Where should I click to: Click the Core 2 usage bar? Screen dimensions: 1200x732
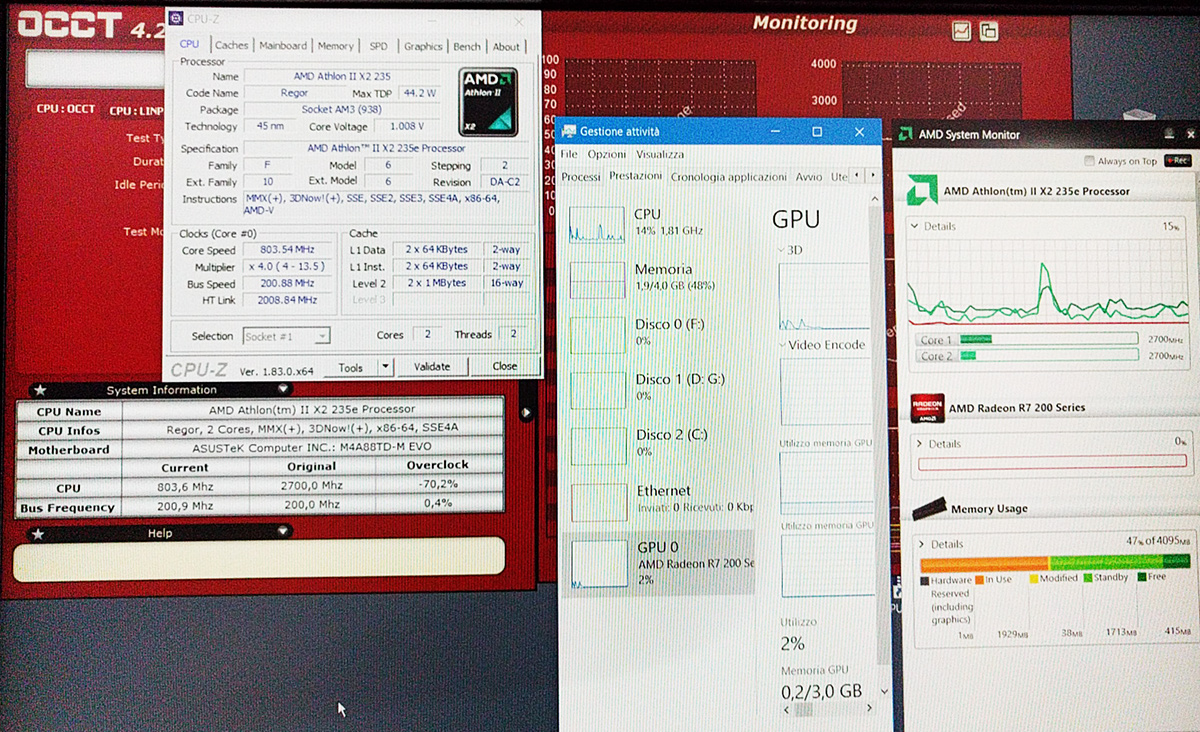pos(1048,355)
